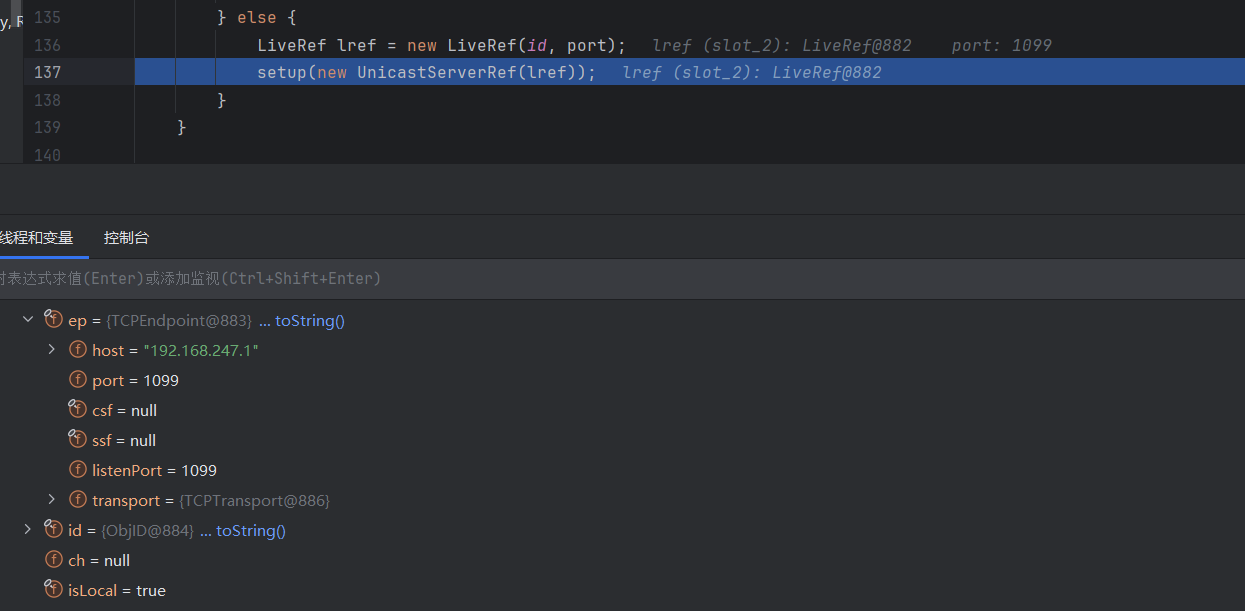Click the field icon beside ch = null

(53, 560)
